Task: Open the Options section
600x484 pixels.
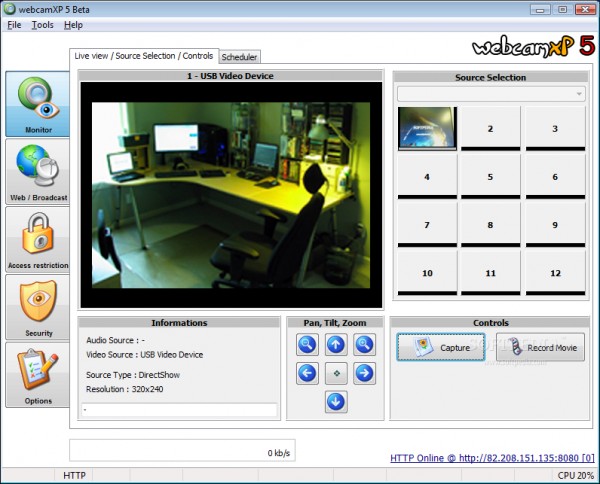Action: tap(38, 375)
